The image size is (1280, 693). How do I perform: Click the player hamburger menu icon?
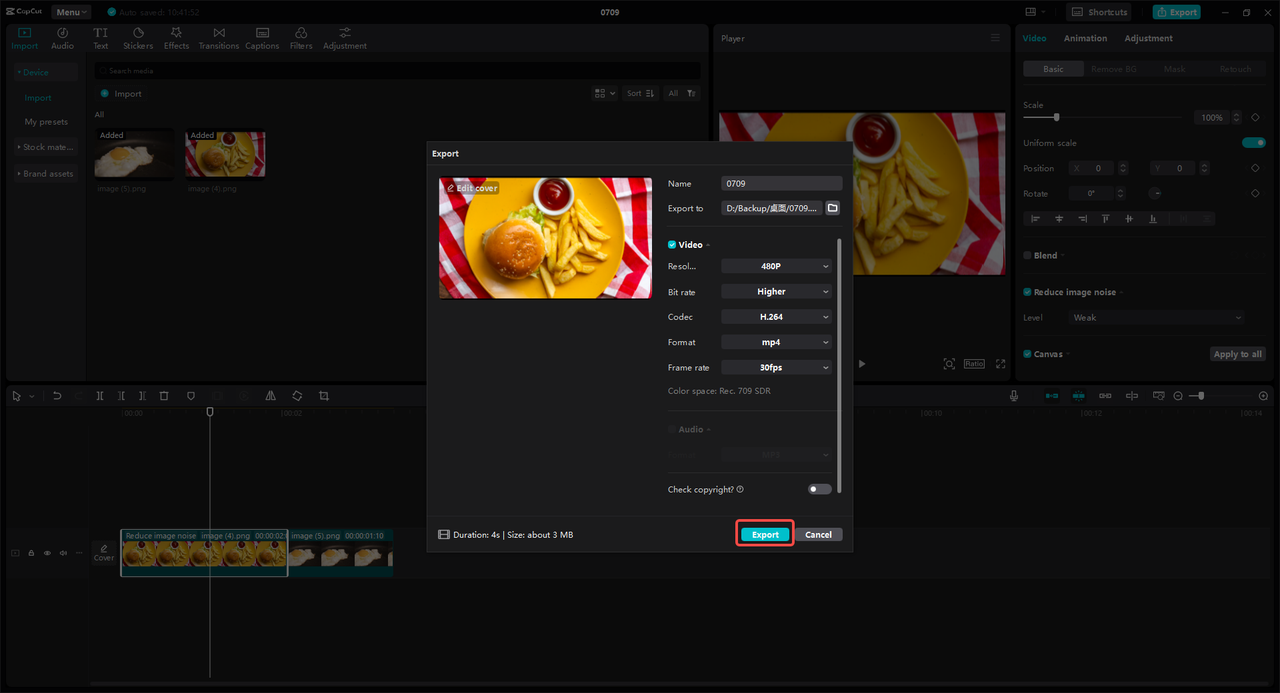point(995,38)
